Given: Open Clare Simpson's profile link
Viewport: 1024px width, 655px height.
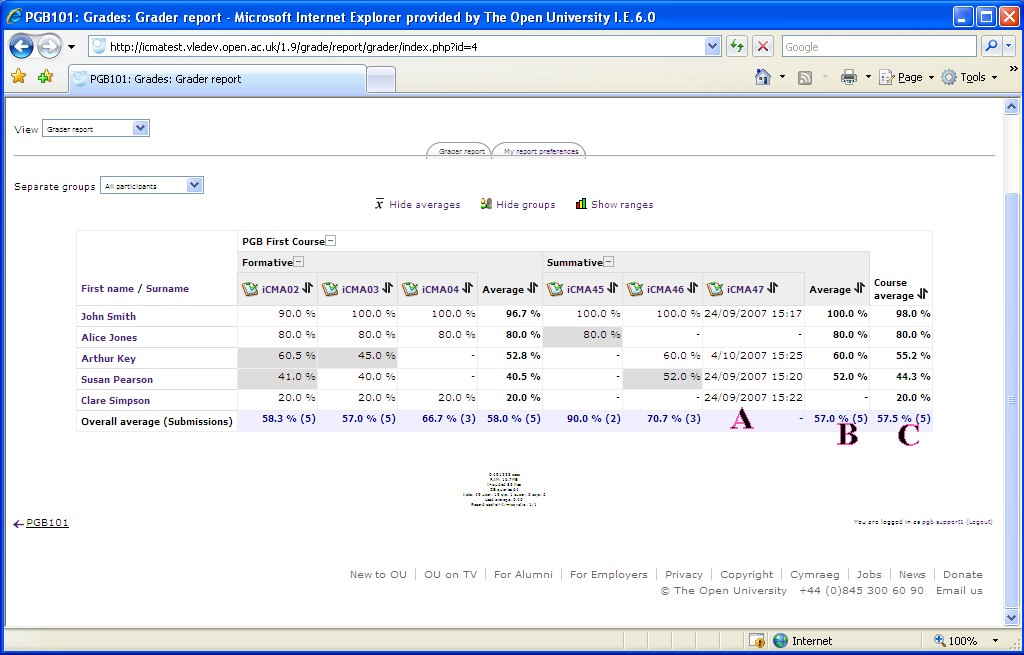Looking at the screenshot, I should coord(116,400).
